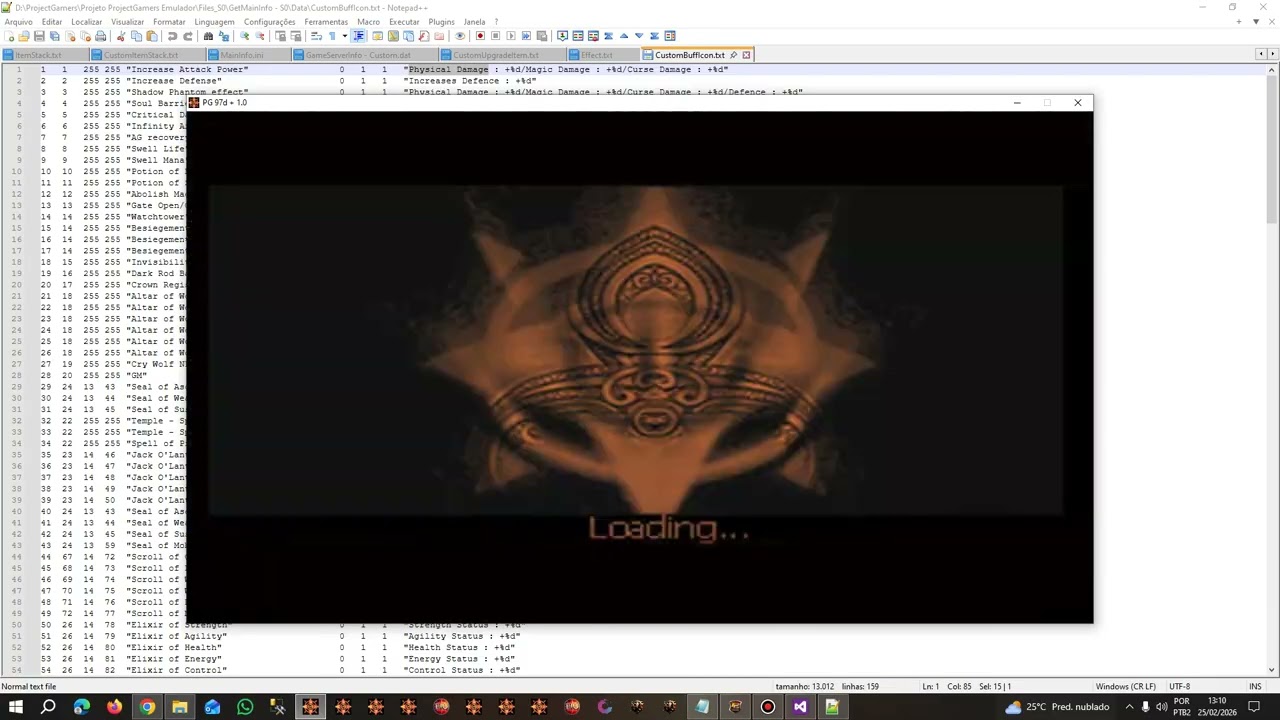Click the tab bar scroll-left arrow
Screen dimensions: 1280x720
[1259, 54]
